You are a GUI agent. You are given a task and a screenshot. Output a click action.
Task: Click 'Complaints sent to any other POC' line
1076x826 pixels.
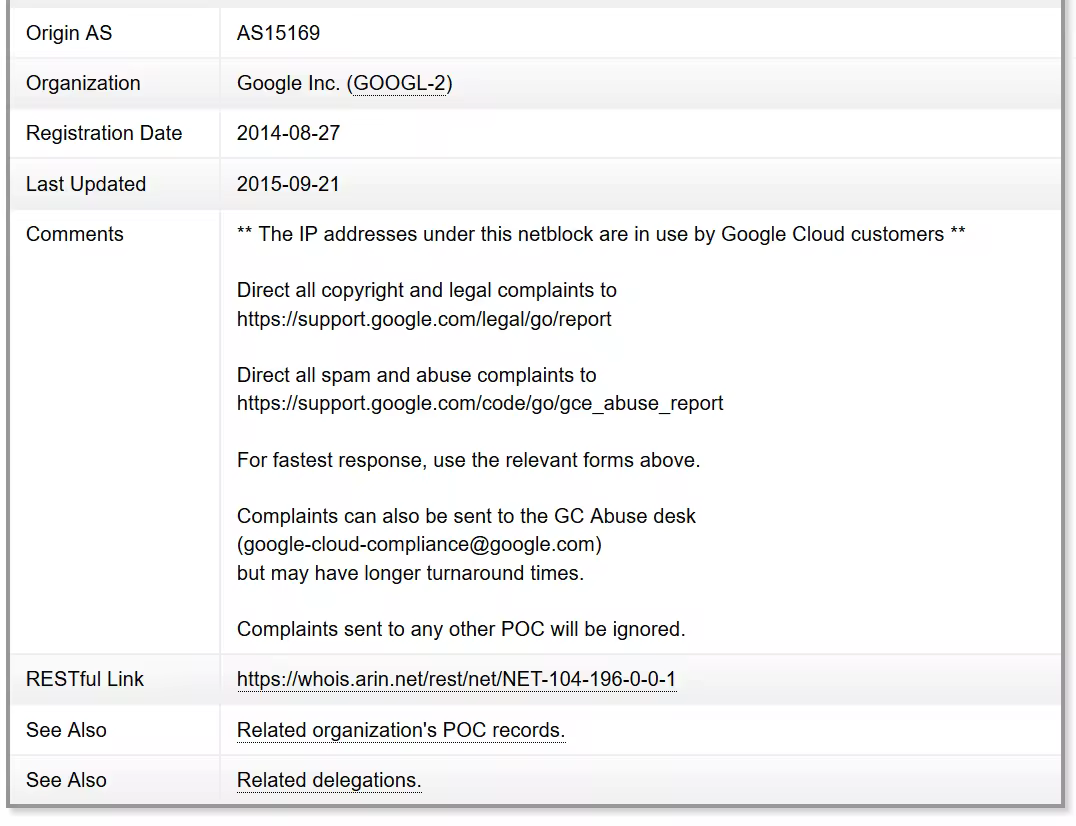(461, 629)
